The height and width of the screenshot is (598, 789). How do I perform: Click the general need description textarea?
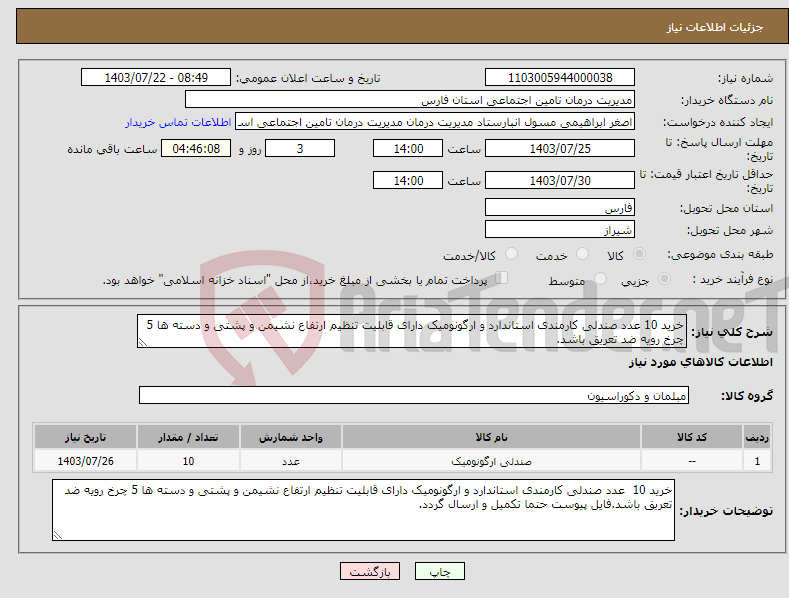click(x=412, y=331)
